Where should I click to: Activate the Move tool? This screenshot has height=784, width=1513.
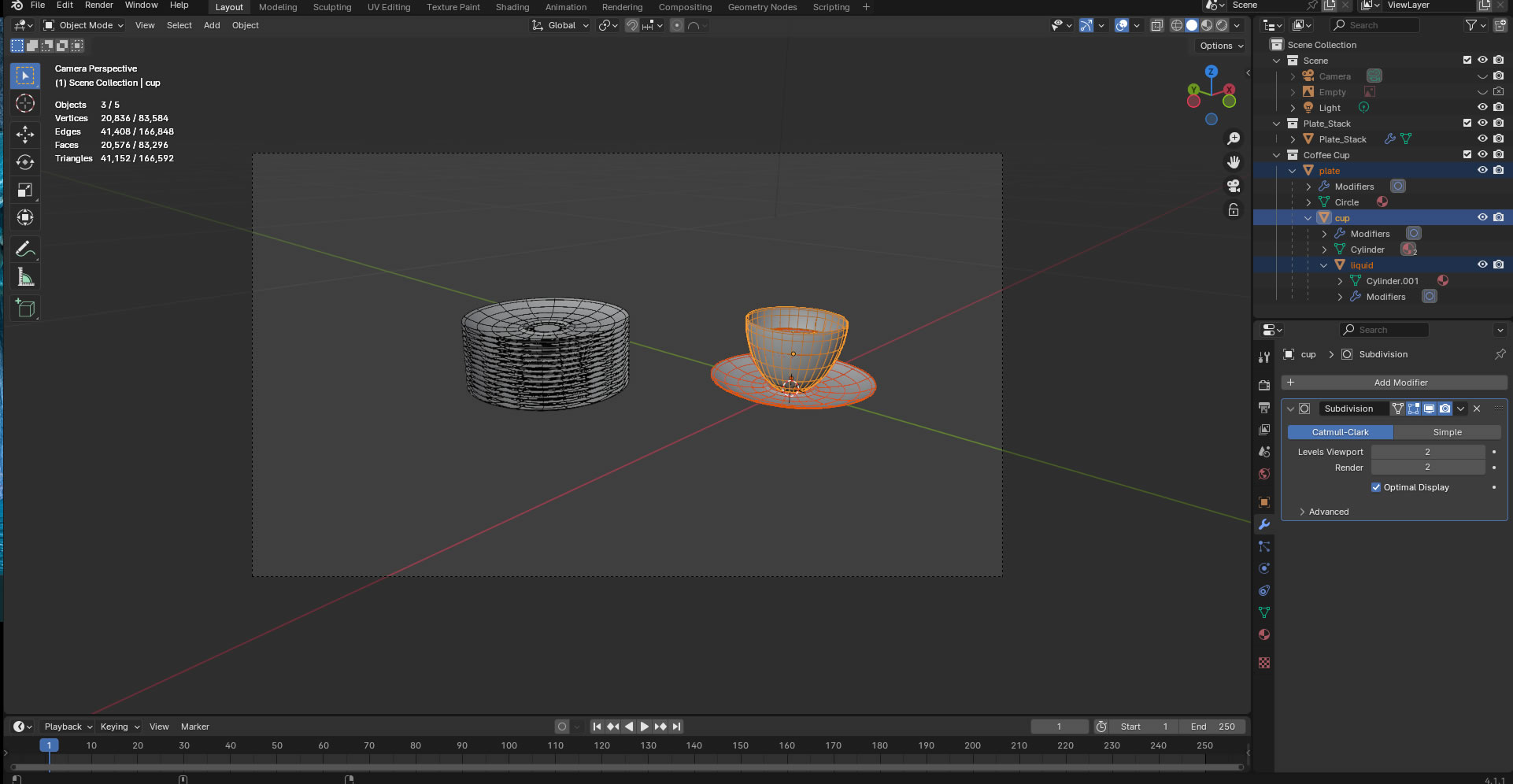pos(25,135)
